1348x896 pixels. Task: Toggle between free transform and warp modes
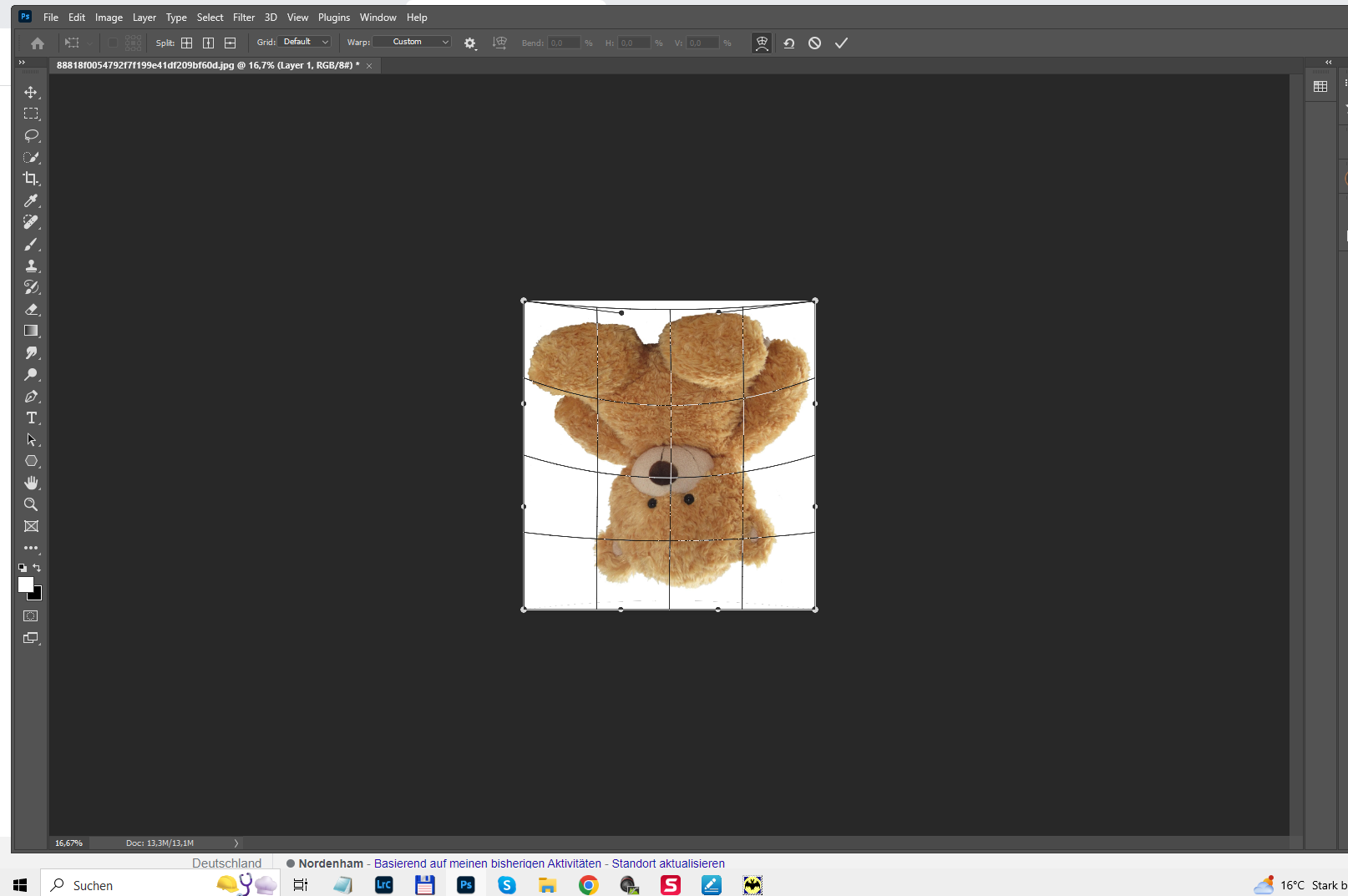pos(762,43)
